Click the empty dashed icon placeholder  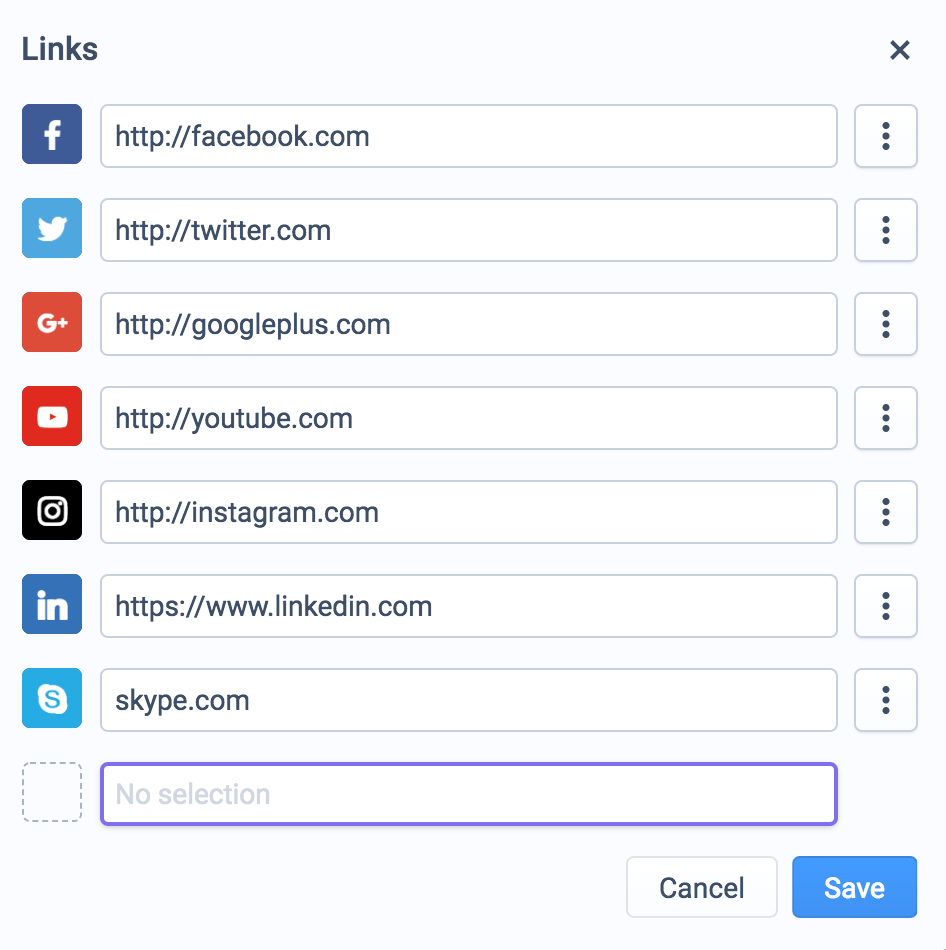[x=52, y=792]
